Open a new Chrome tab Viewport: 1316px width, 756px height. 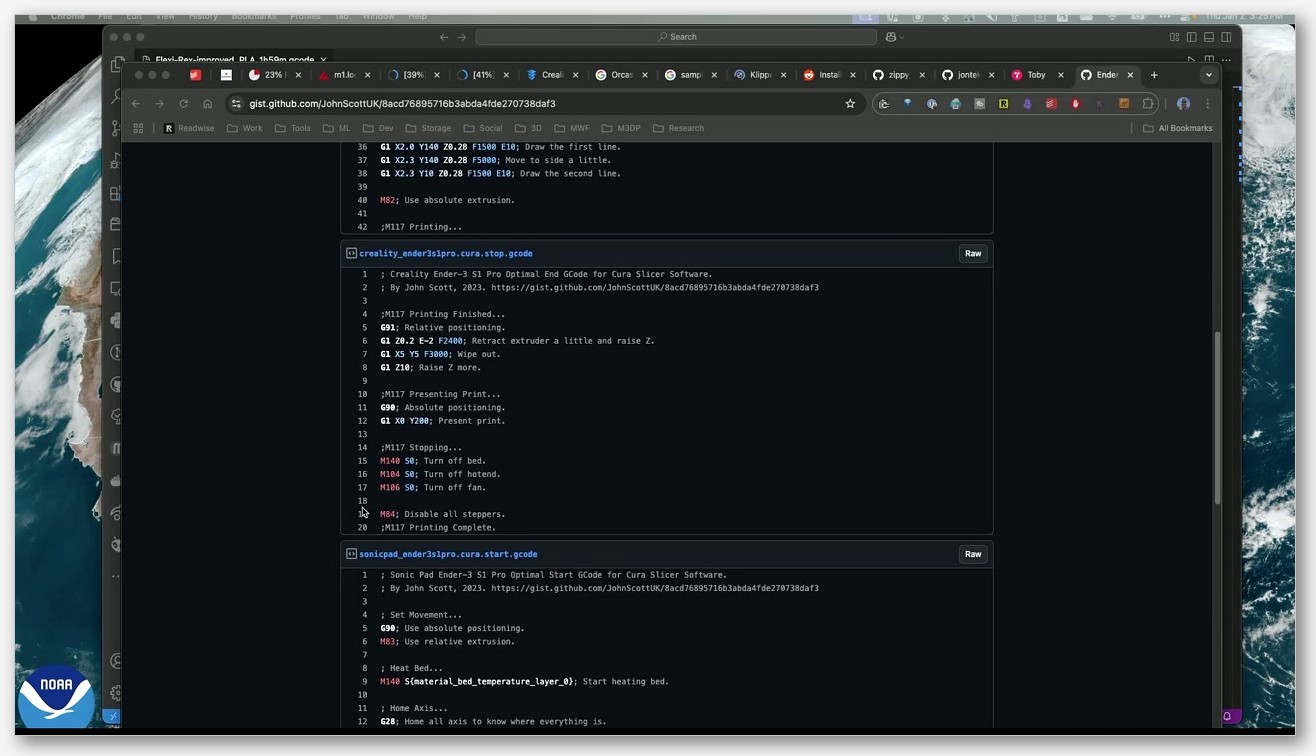click(x=1154, y=75)
